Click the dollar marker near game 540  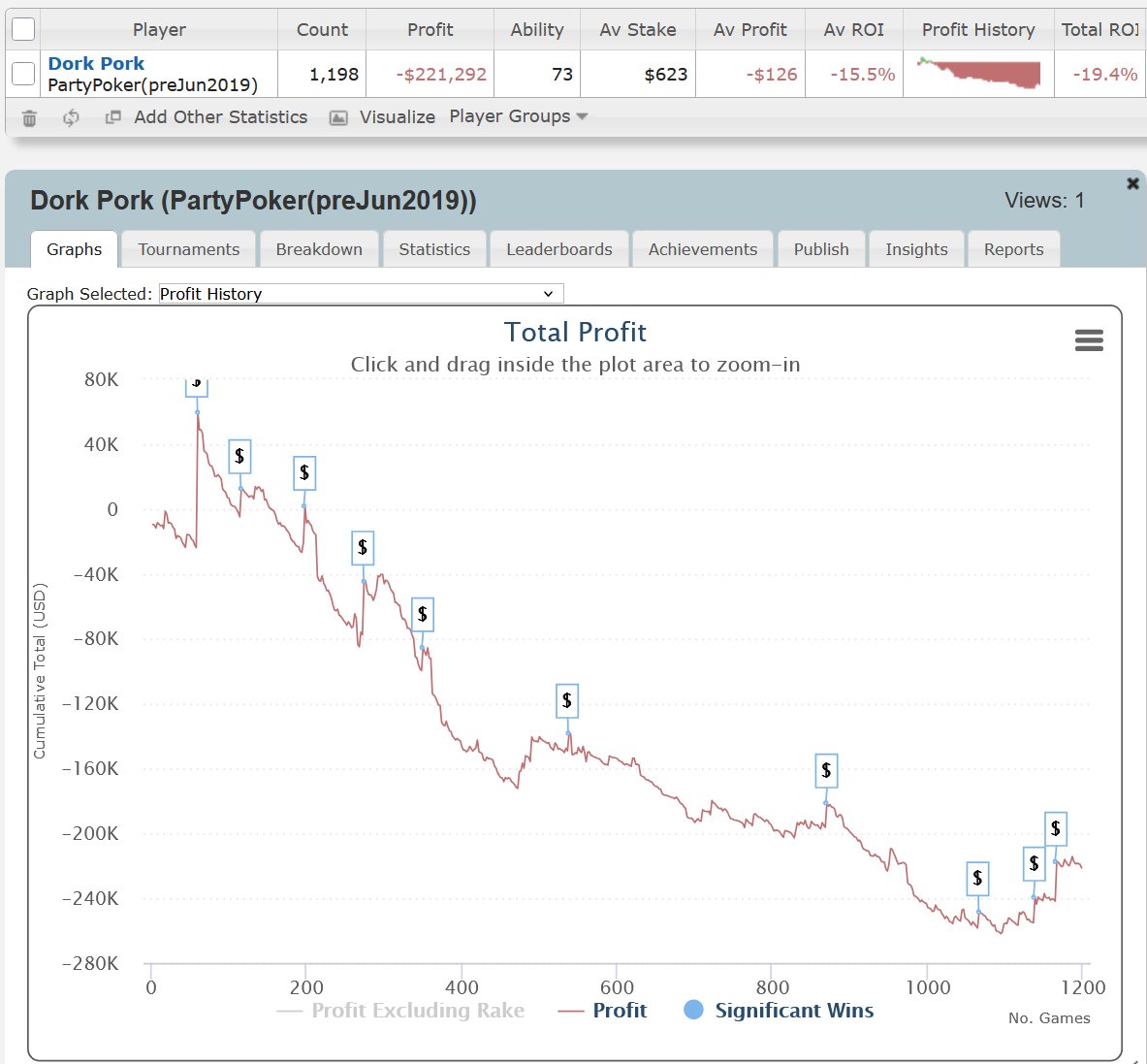566,700
